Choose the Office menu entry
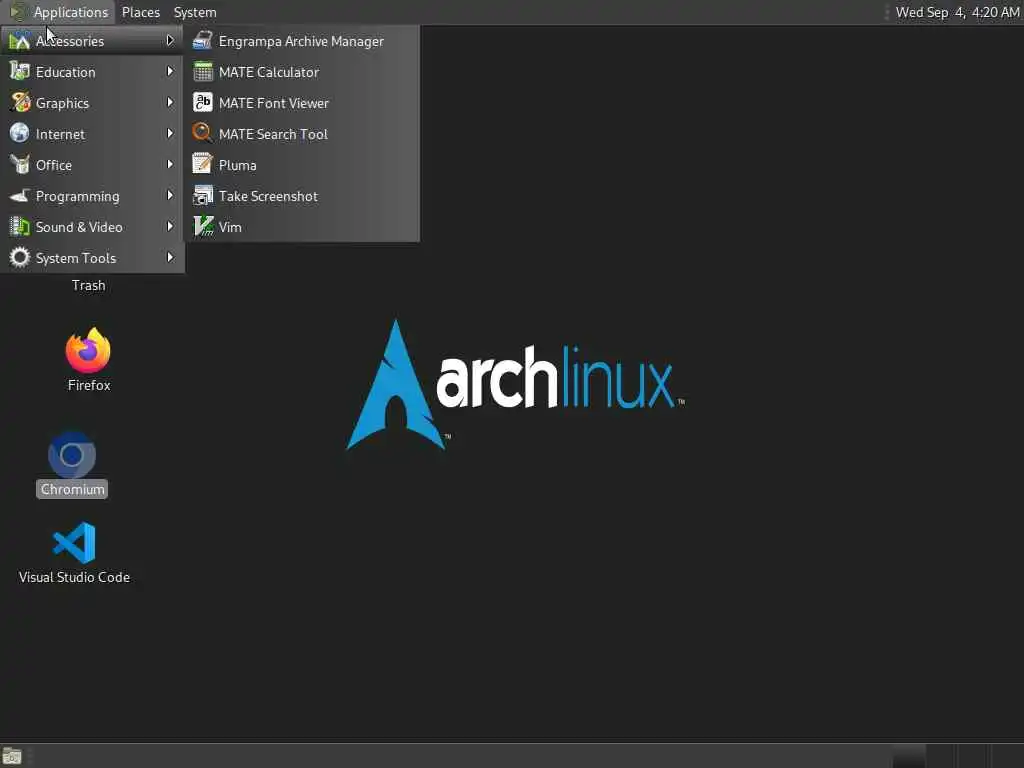 [x=92, y=165]
